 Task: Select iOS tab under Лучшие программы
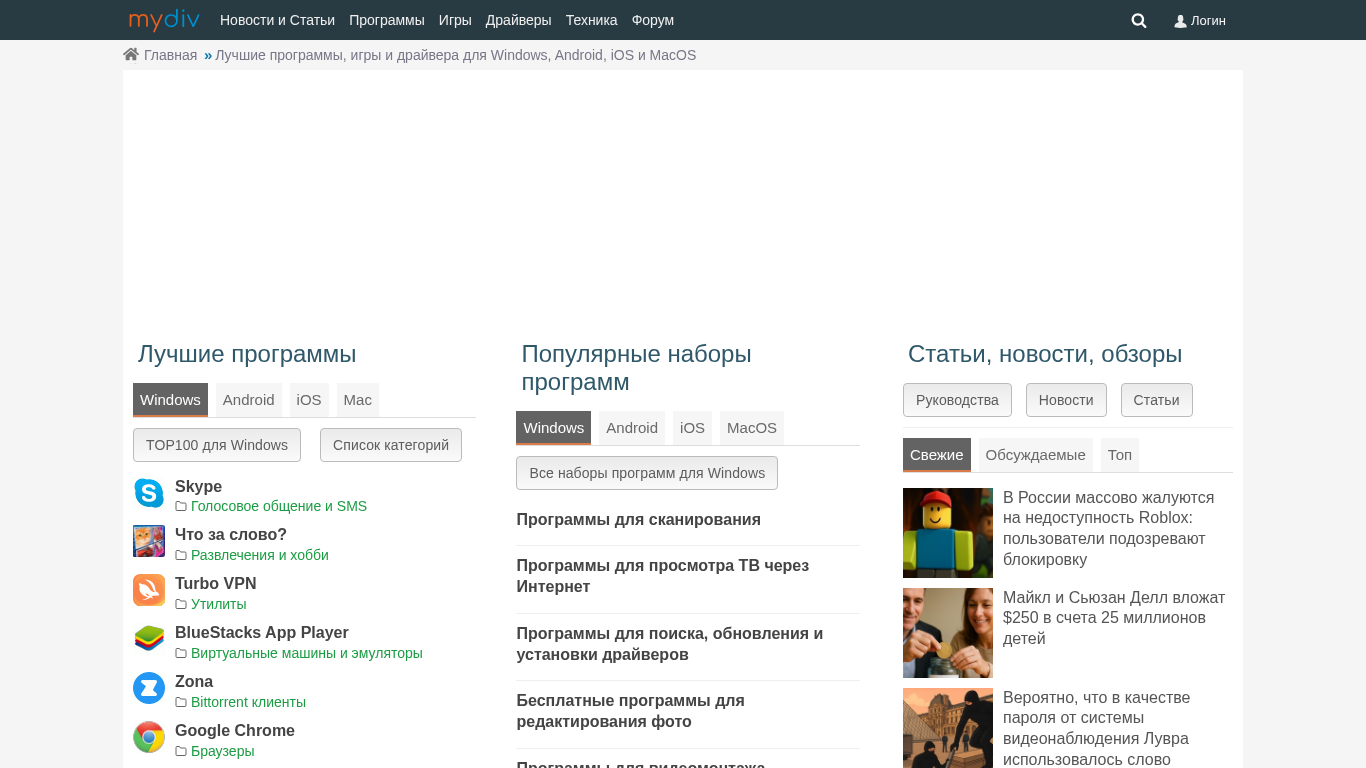coord(309,400)
